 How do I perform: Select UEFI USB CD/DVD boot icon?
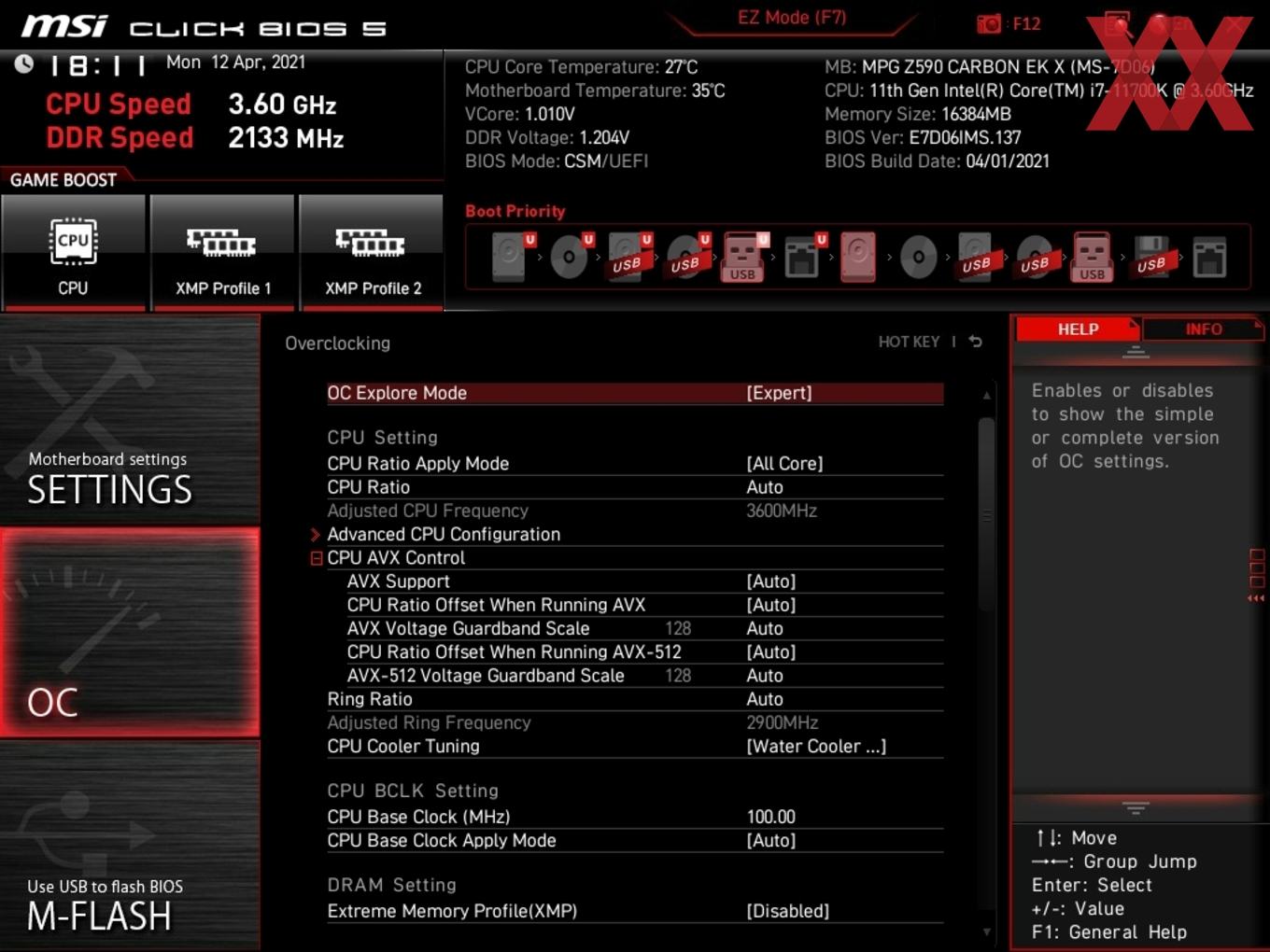tap(686, 257)
